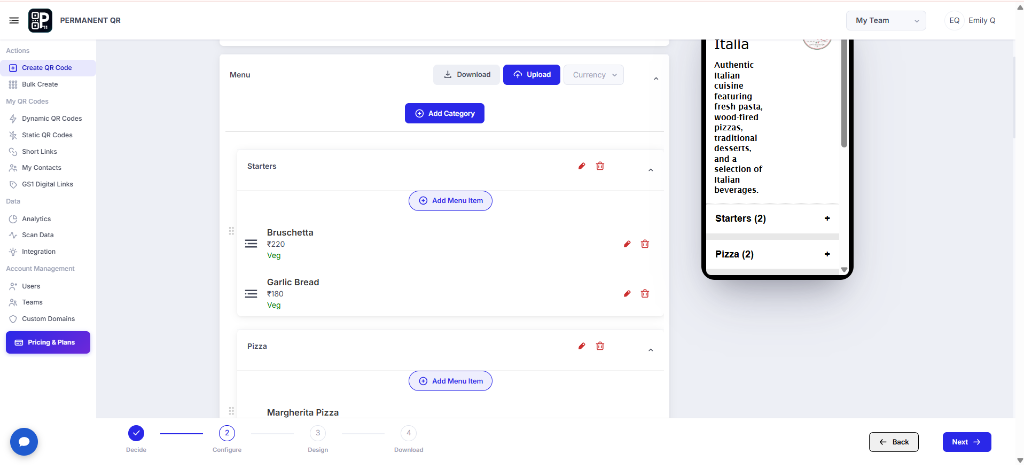Screen dimensions: 1024x465
Task: Delete the Garlic Bread menu item
Action: click(645, 293)
